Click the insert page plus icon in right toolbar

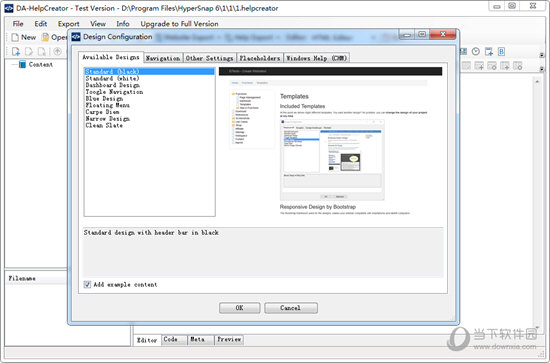(489, 52)
